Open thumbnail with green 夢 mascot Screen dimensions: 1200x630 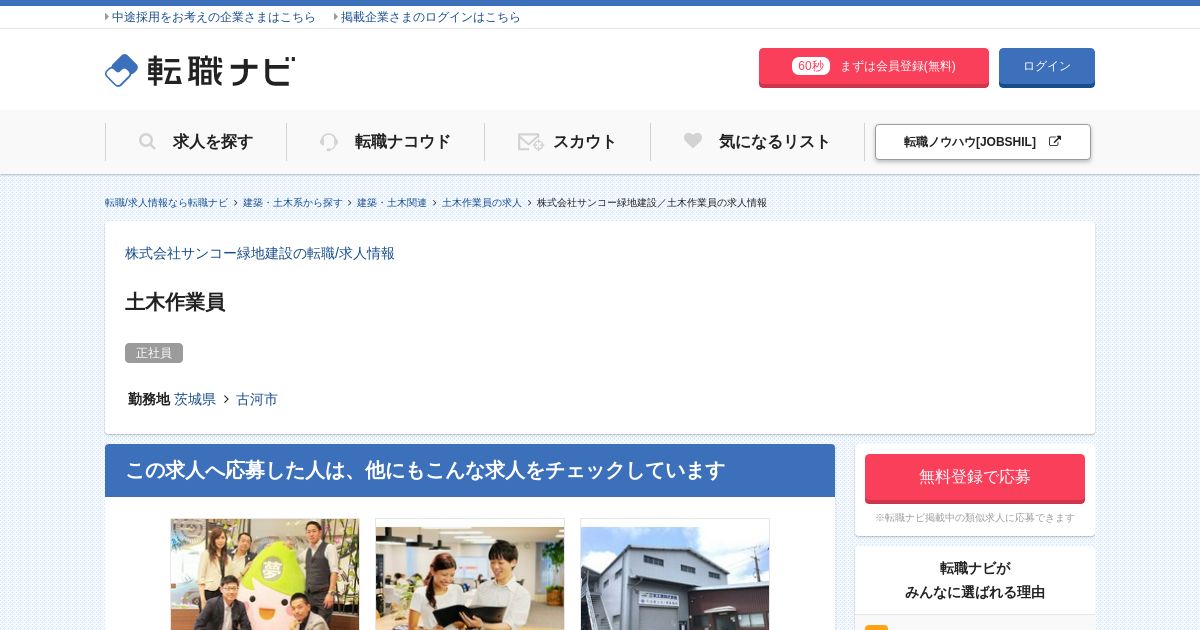pyautogui.click(x=265, y=574)
